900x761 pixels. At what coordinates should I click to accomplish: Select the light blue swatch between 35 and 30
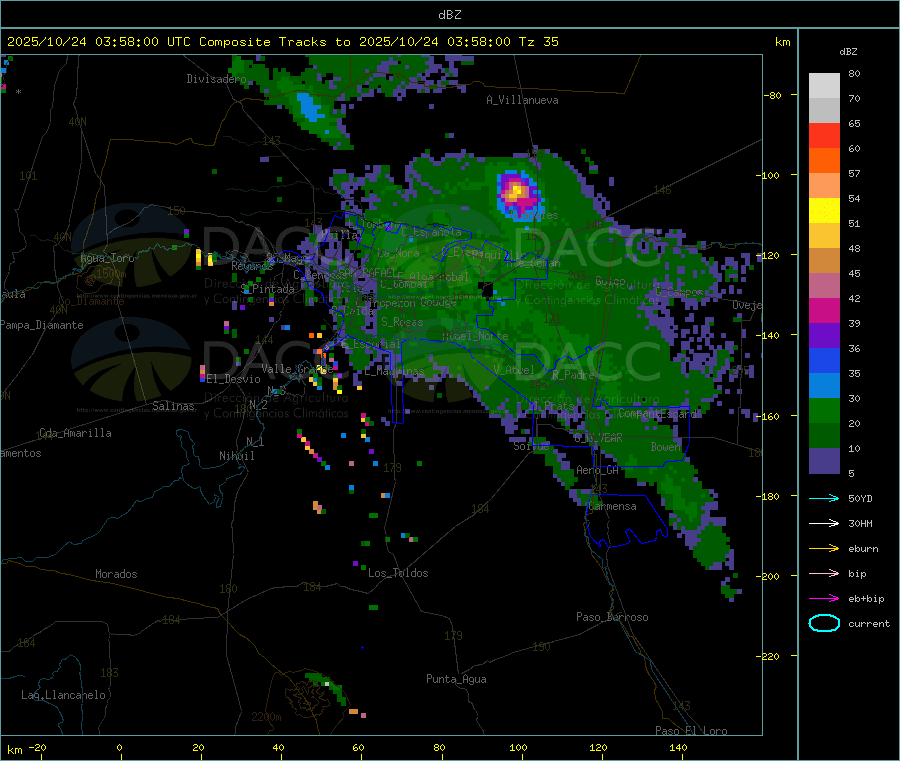[824, 386]
